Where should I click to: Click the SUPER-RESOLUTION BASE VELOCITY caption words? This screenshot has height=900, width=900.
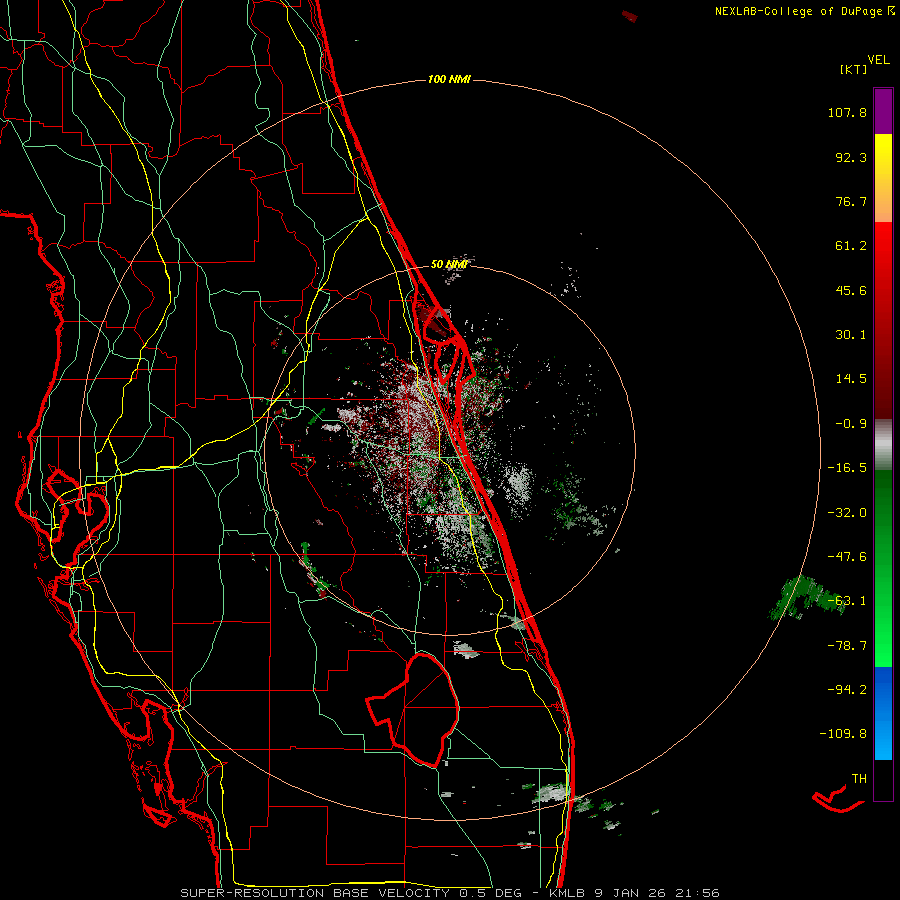click(315, 893)
